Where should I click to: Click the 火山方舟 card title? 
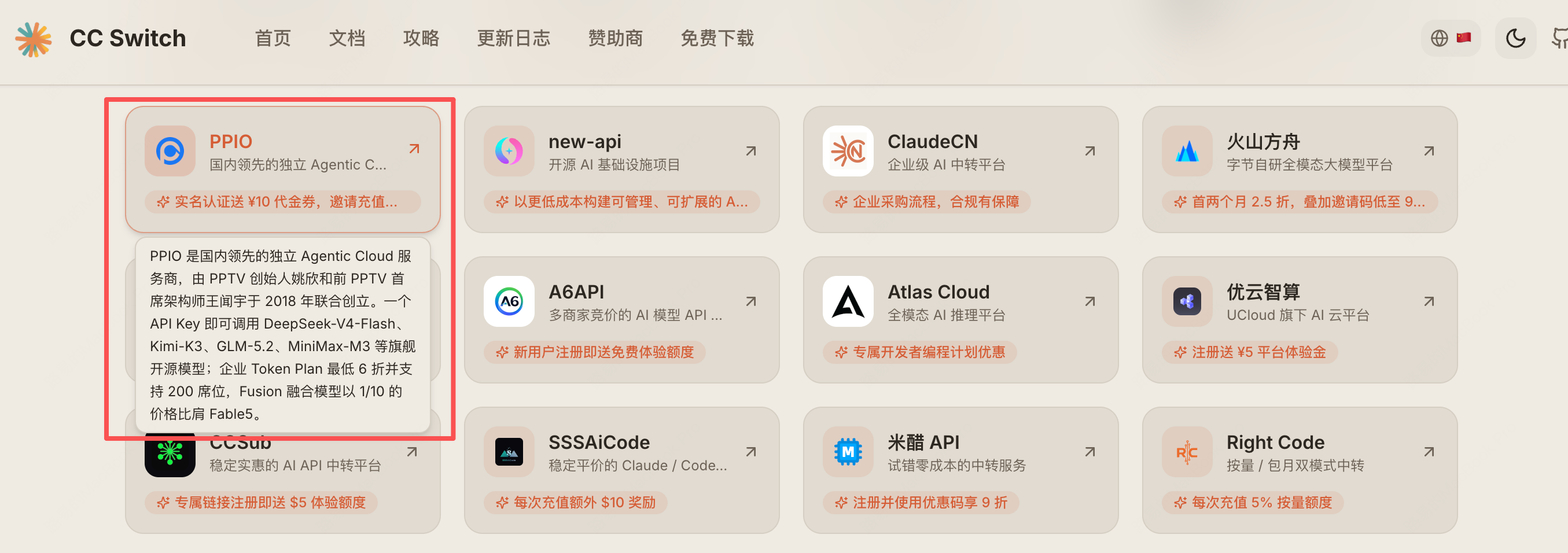click(x=1263, y=142)
